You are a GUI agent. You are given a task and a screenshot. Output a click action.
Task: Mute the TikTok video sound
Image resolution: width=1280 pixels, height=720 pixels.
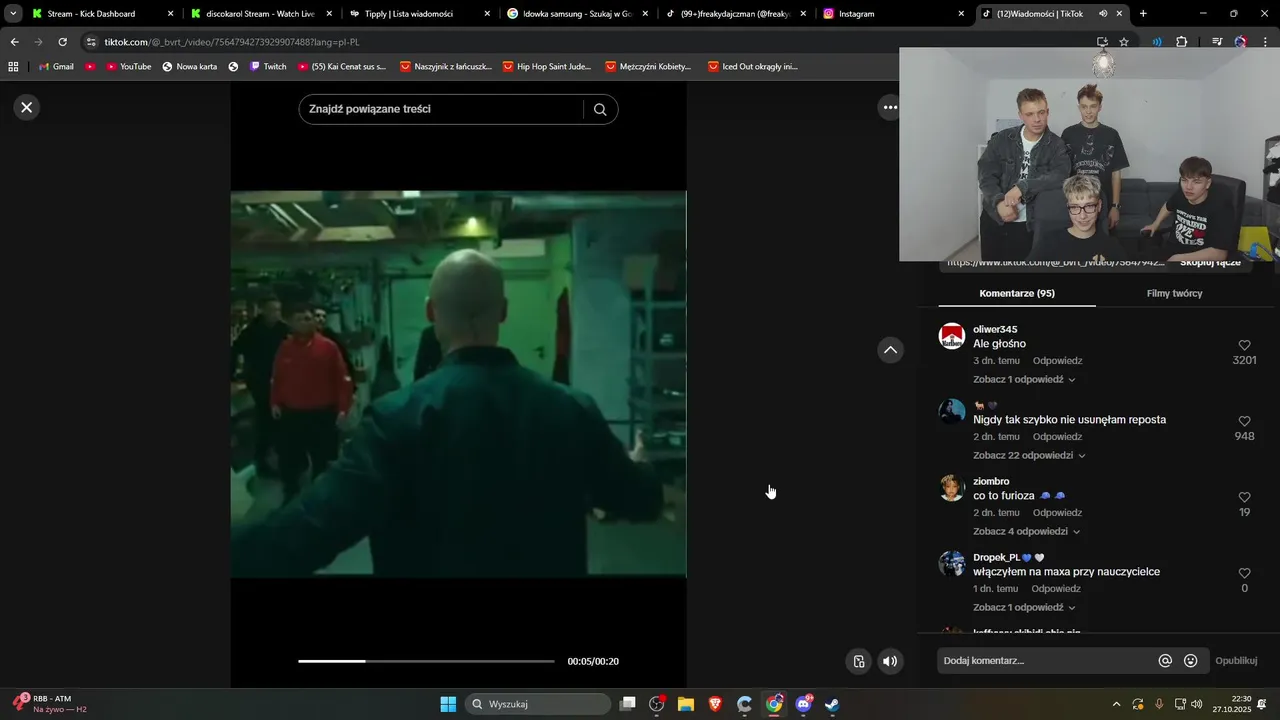click(890, 661)
